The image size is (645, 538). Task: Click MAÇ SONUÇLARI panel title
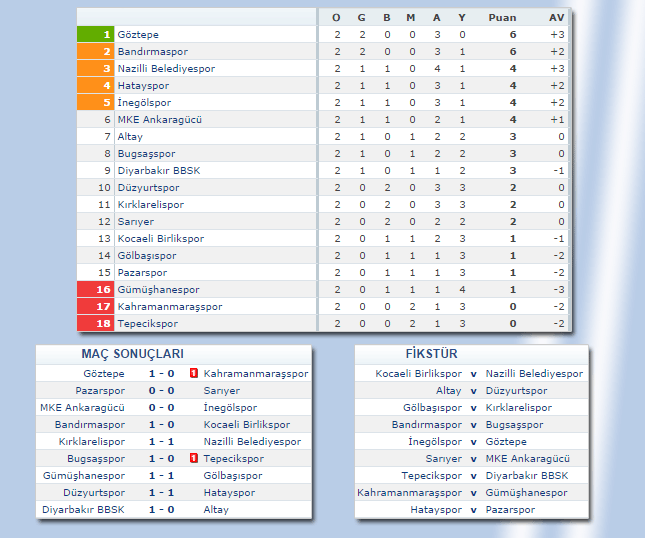[x=132, y=354]
